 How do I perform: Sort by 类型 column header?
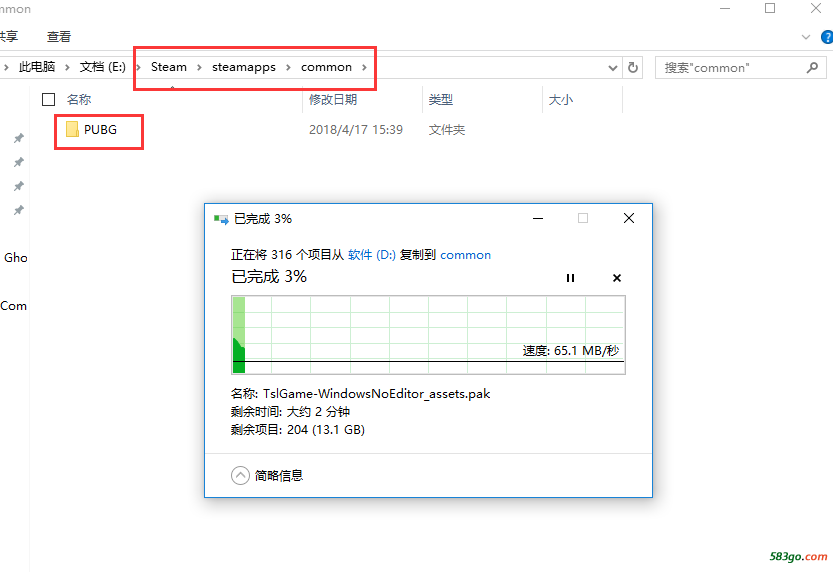pos(441,99)
